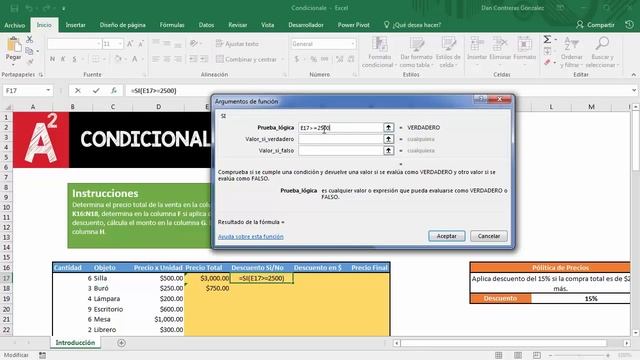Toggle italic K formatting

pyautogui.click(x=63, y=59)
